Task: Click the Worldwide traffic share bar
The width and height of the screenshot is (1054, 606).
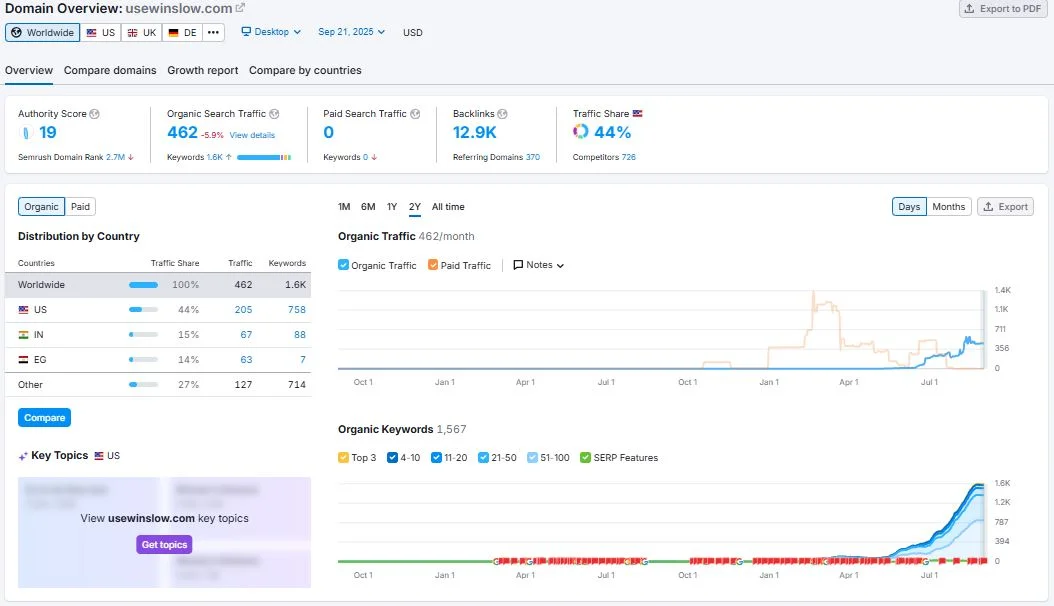Action: [143, 285]
